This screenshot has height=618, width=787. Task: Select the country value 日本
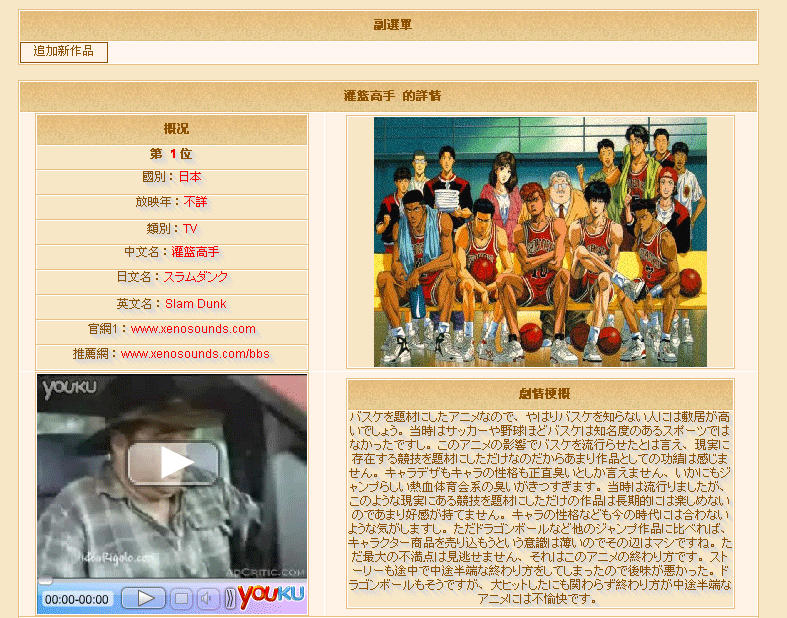tap(190, 177)
